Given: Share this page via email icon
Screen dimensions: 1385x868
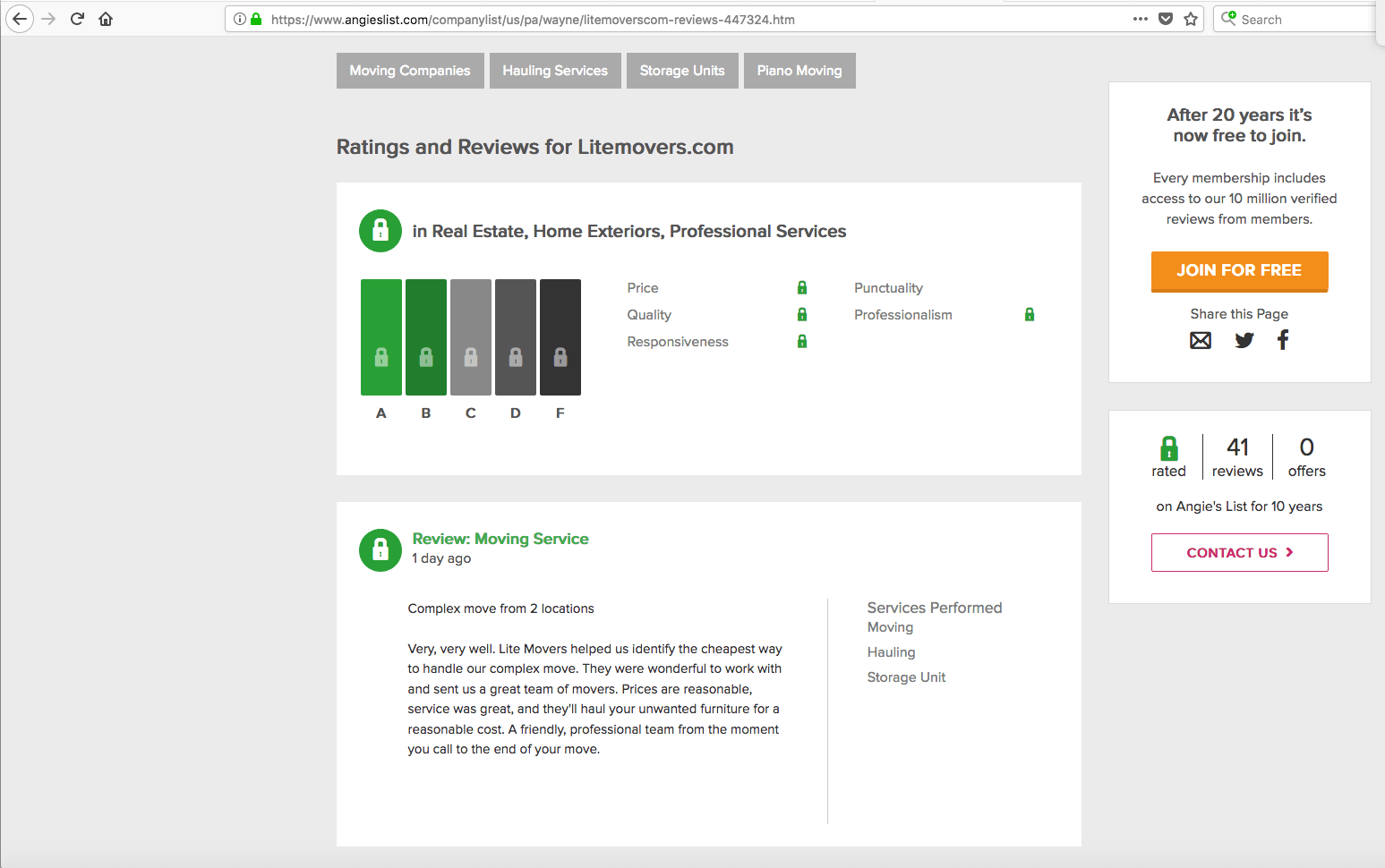Looking at the screenshot, I should coord(1201,340).
